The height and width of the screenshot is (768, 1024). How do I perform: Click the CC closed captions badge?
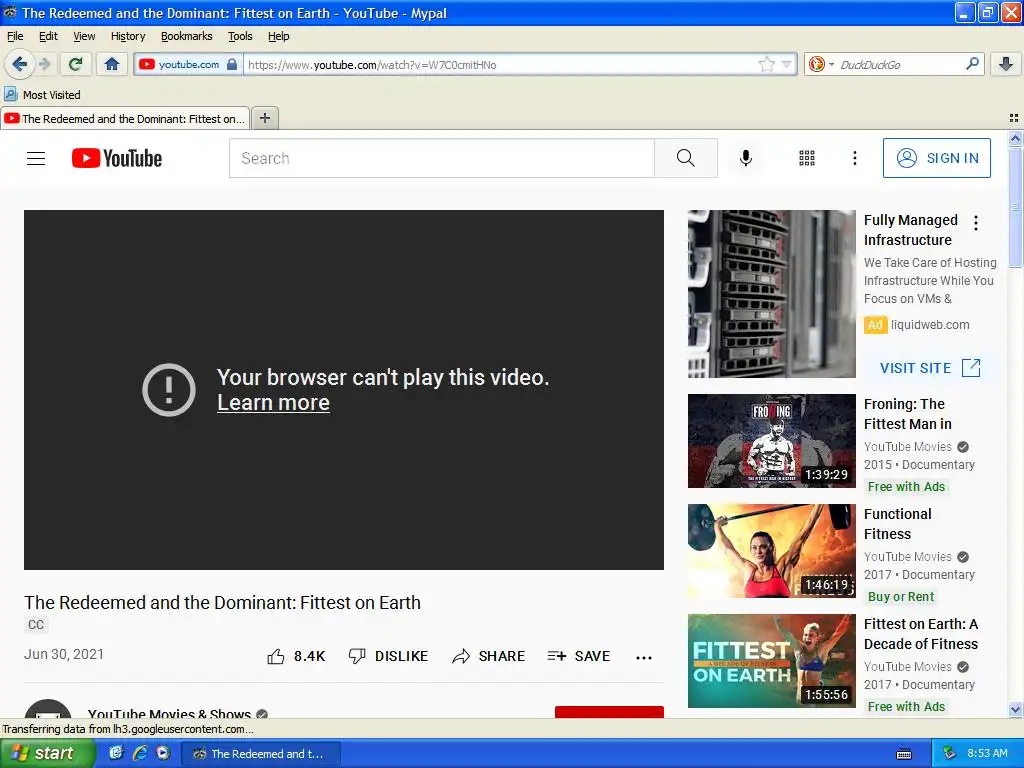click(36, 625)
